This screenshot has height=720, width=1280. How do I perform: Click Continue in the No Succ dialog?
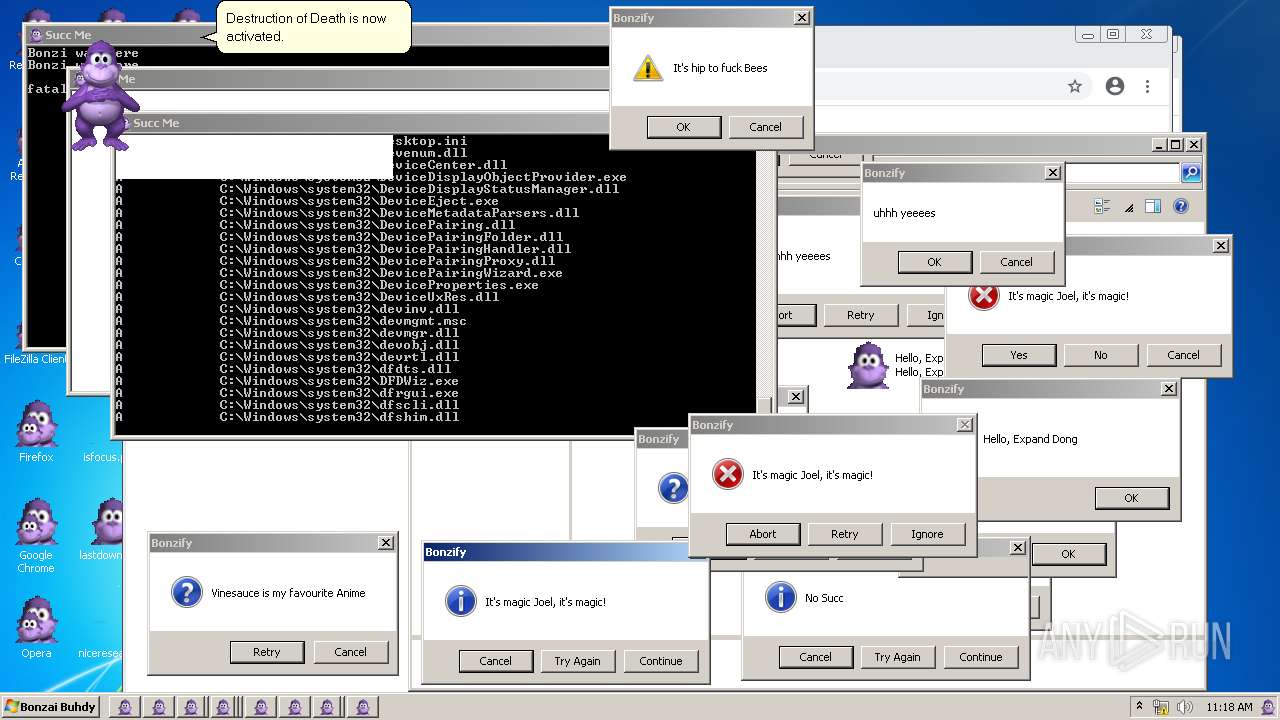[x=981, y=657]
